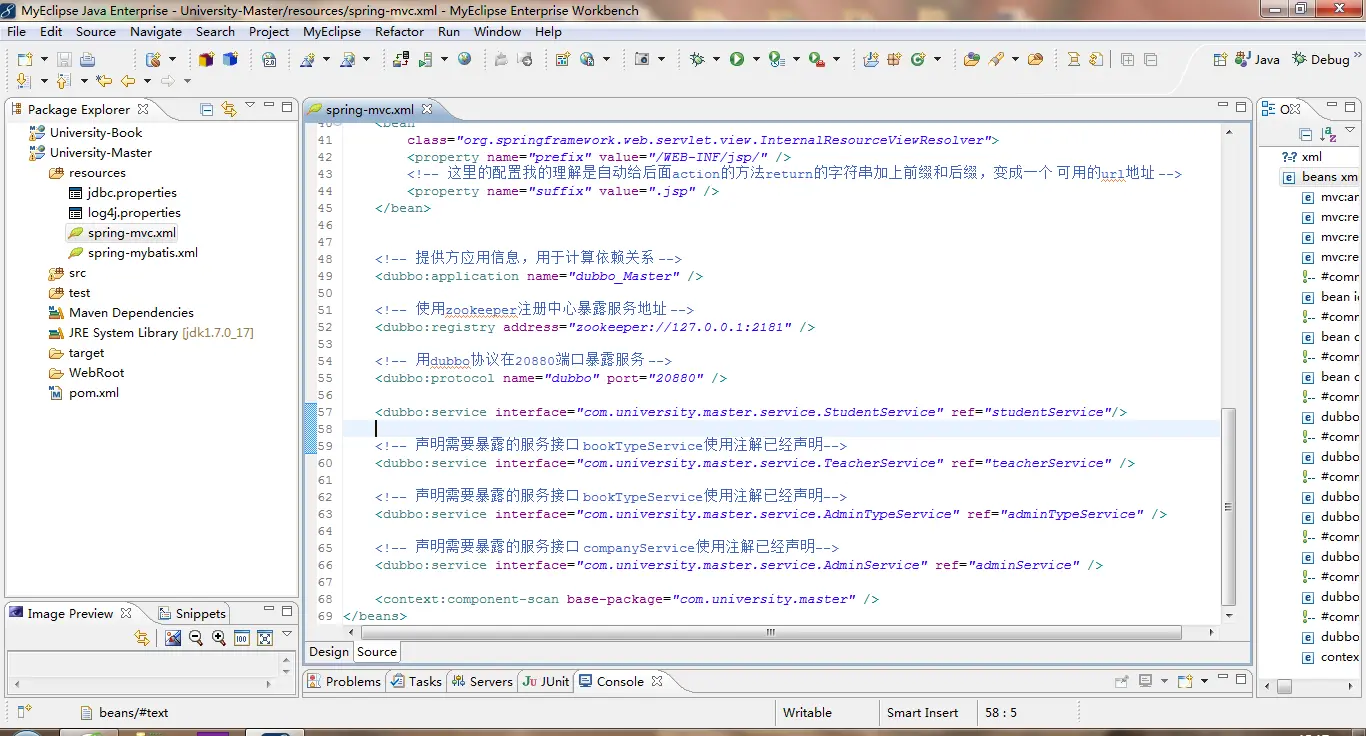Switch to the Servers tab

(483, 681)
